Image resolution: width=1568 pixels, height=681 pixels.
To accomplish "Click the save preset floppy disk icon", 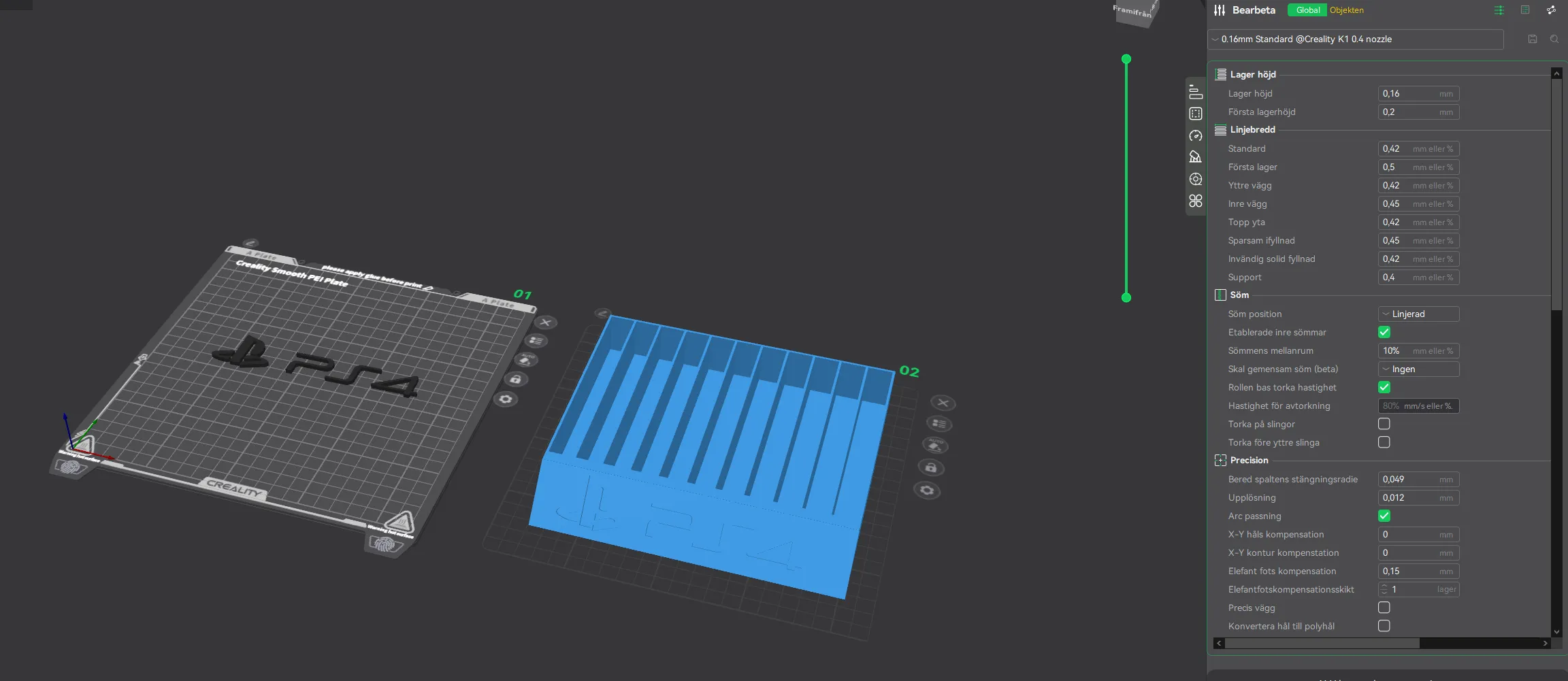I will (1532, 39).
